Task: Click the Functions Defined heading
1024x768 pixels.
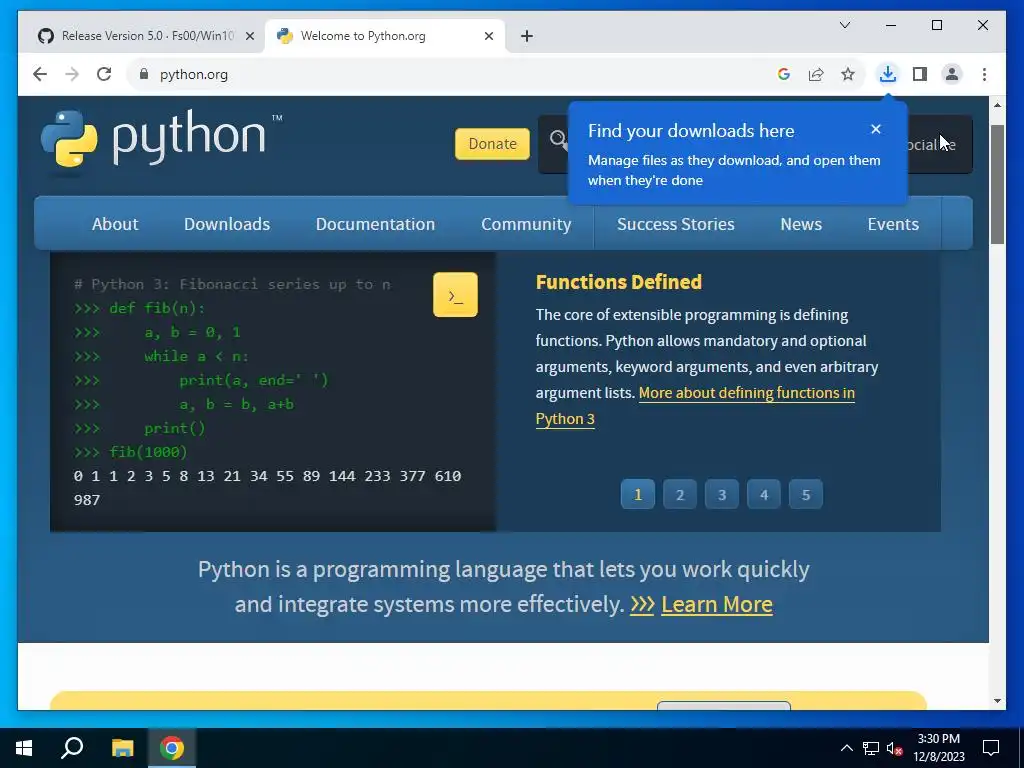Action: (618, 282)
